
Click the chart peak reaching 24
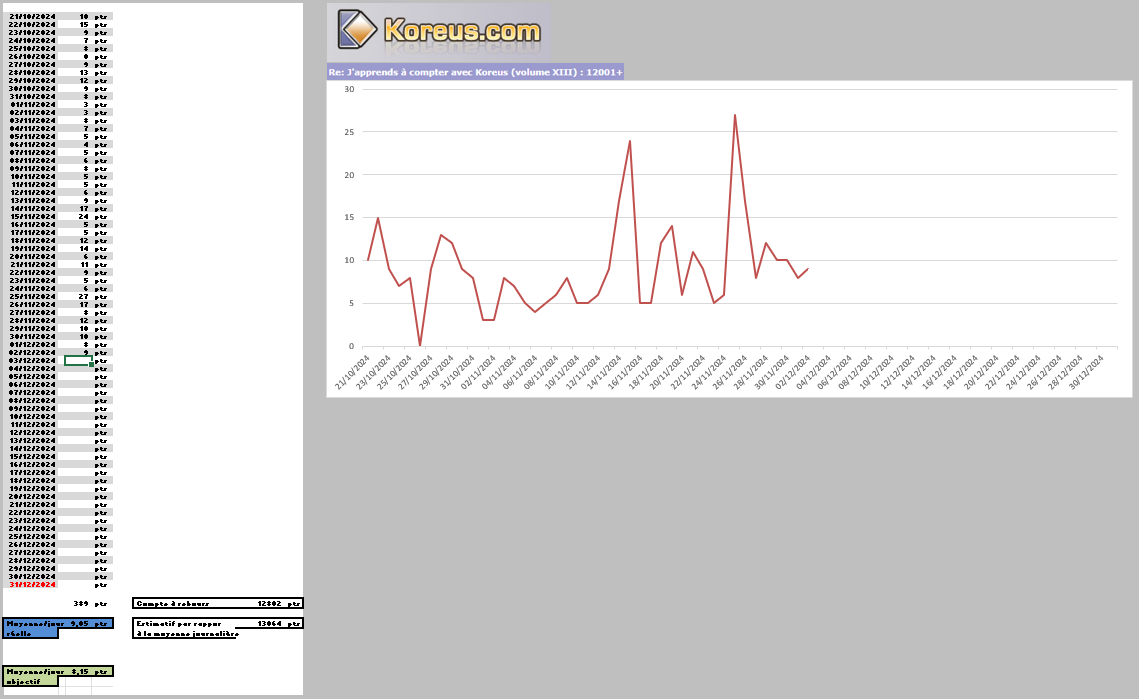click(630, 141)
